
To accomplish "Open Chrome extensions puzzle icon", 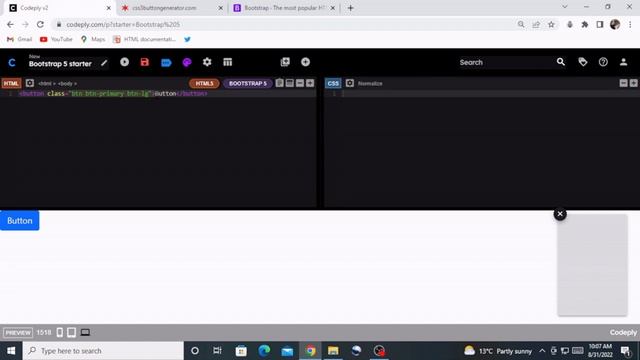I will coord(584,24).
